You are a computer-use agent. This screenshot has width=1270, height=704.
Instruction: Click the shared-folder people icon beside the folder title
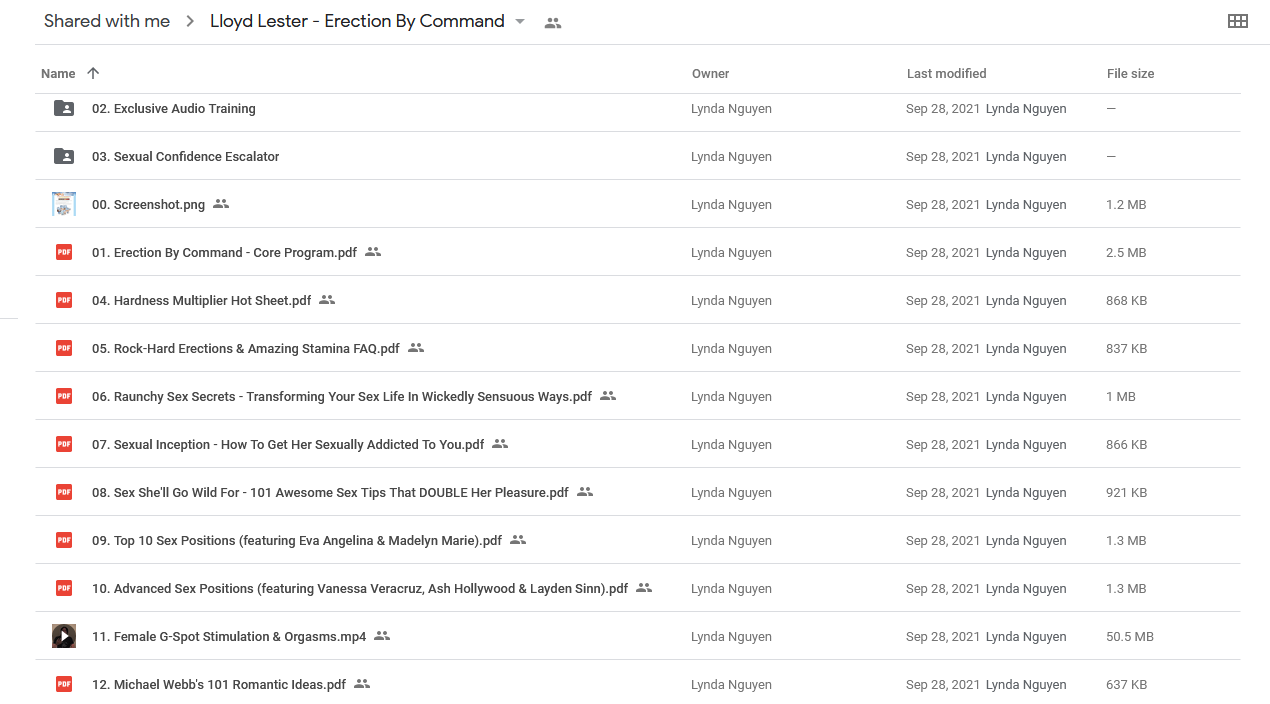(552, 23)
